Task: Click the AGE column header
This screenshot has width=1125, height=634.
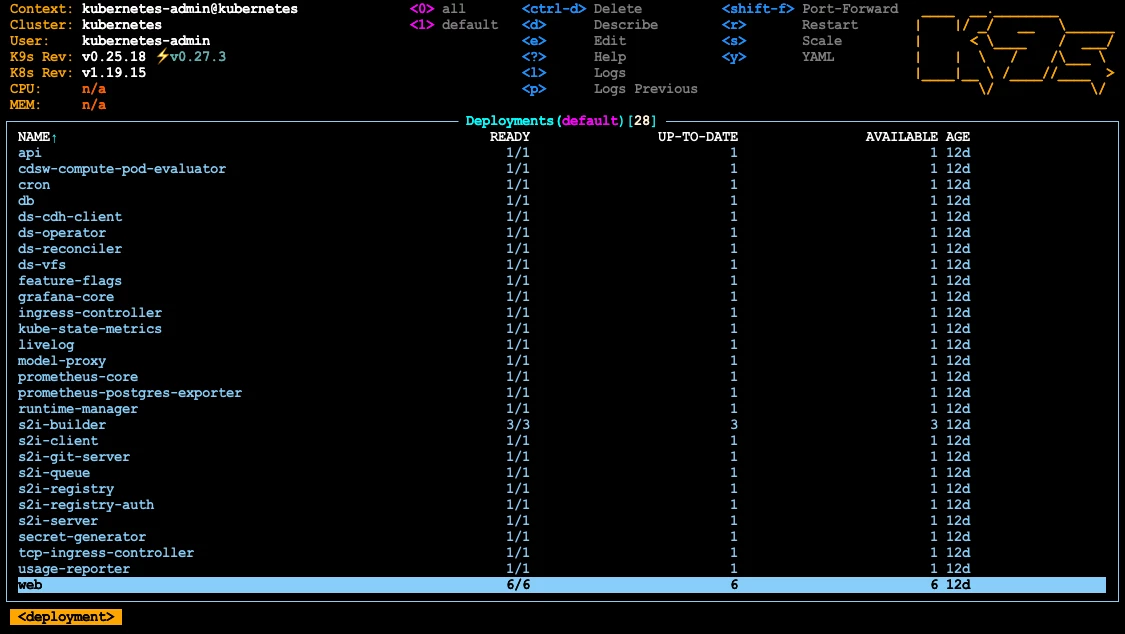Action: coord(958,136)
